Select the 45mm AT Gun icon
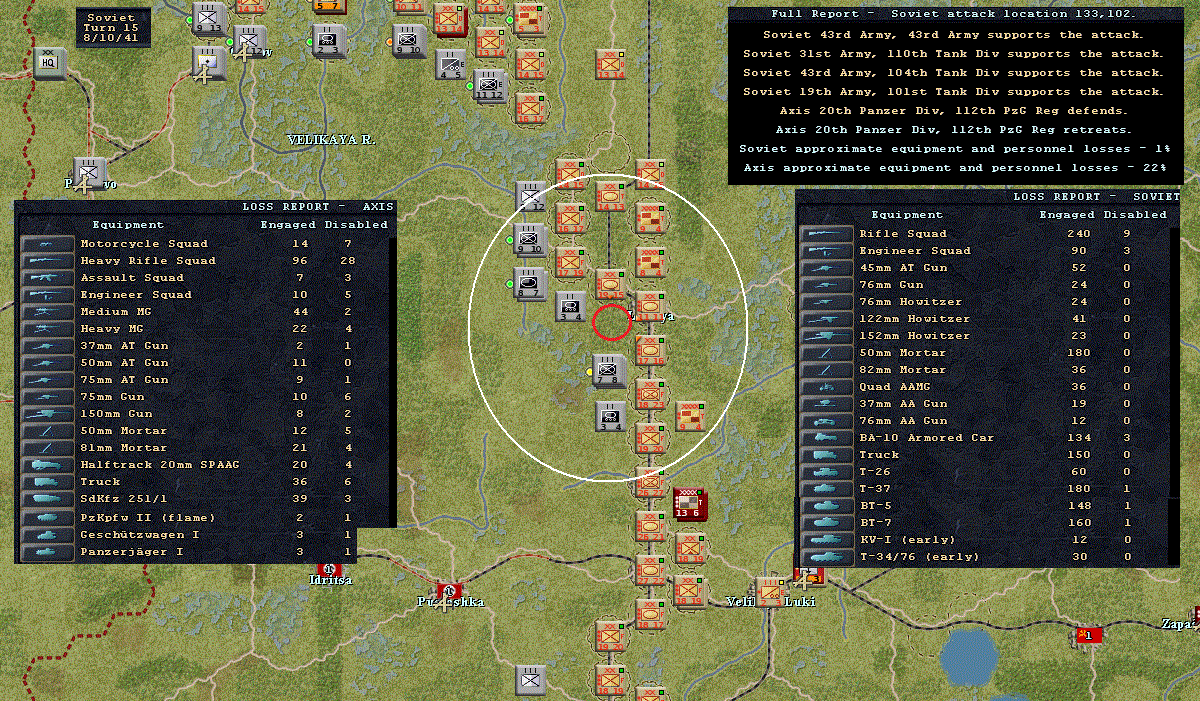The height and width of the screenshot is (701, 1200). coord(826,268)
